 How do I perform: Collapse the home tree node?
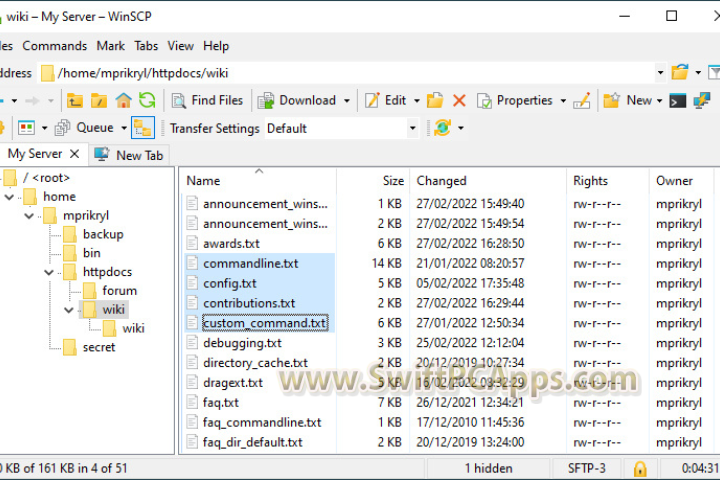(x=9, y=197)
